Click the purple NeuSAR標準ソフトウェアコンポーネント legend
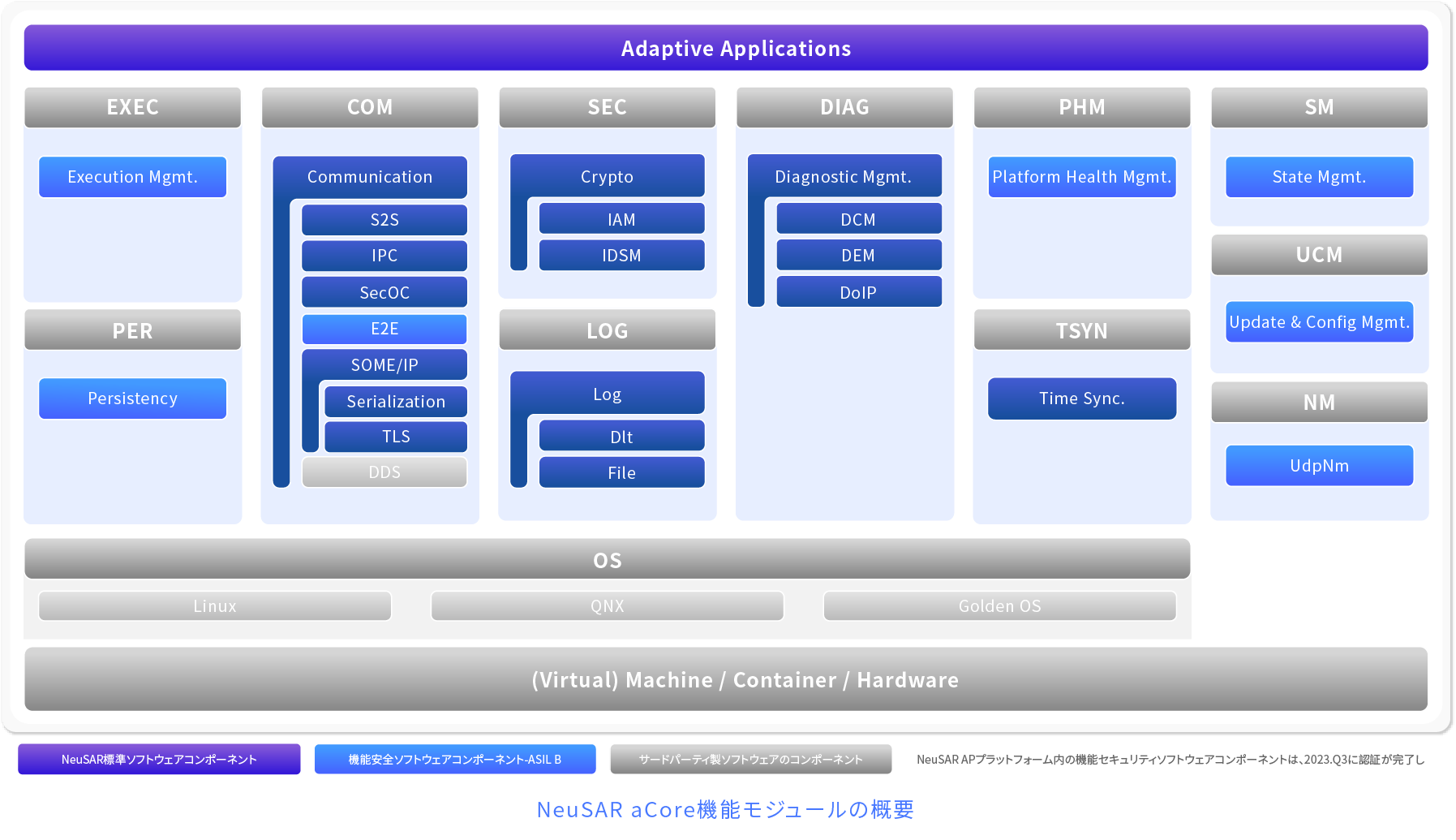Viewport: 1456px width, 840px height. click(x=159, y=759)
